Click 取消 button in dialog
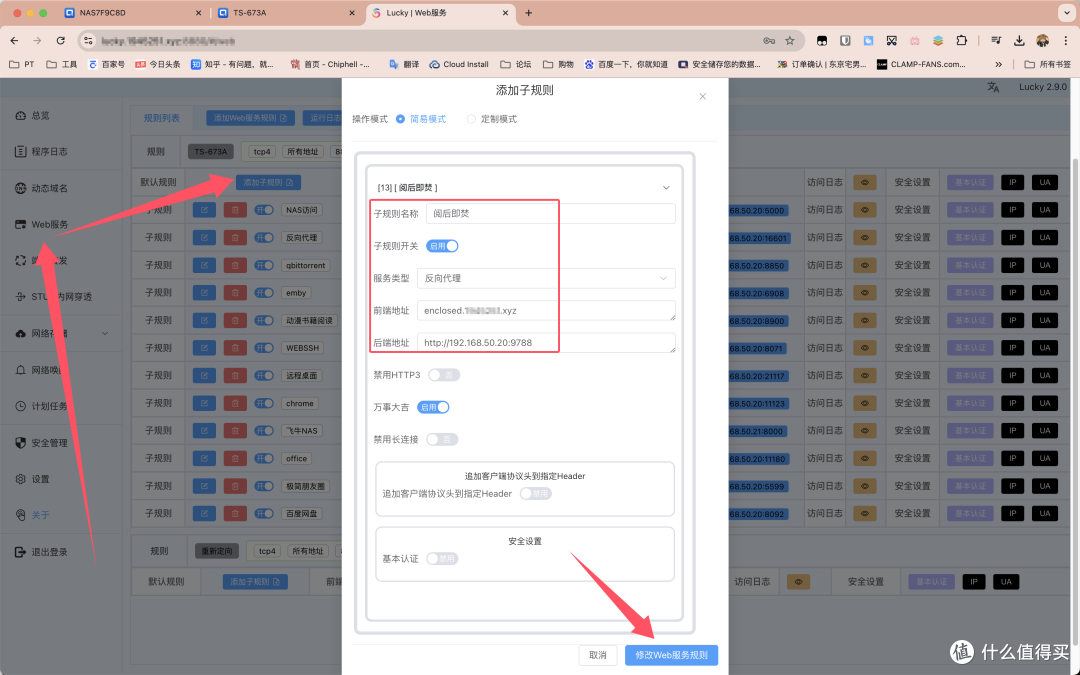The height and width of the screenshot is (675, 1080). 598,655
